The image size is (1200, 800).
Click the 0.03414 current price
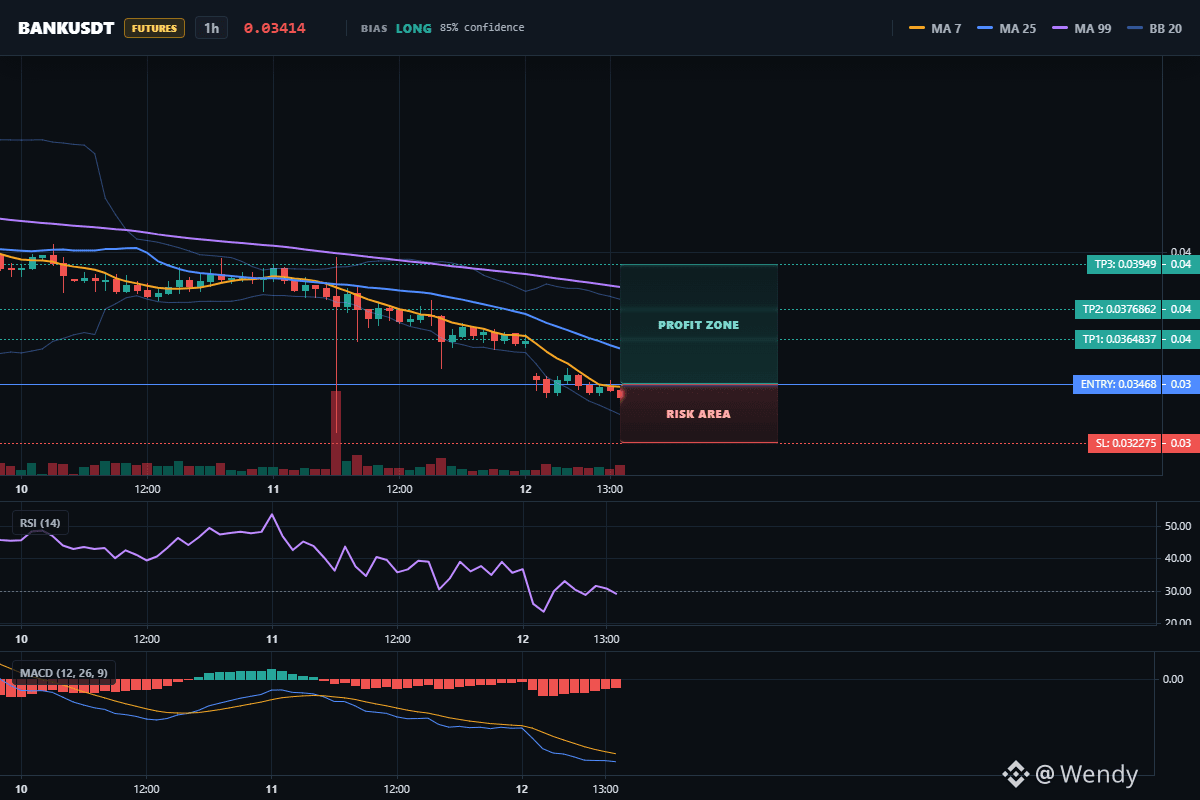point(275,28)
